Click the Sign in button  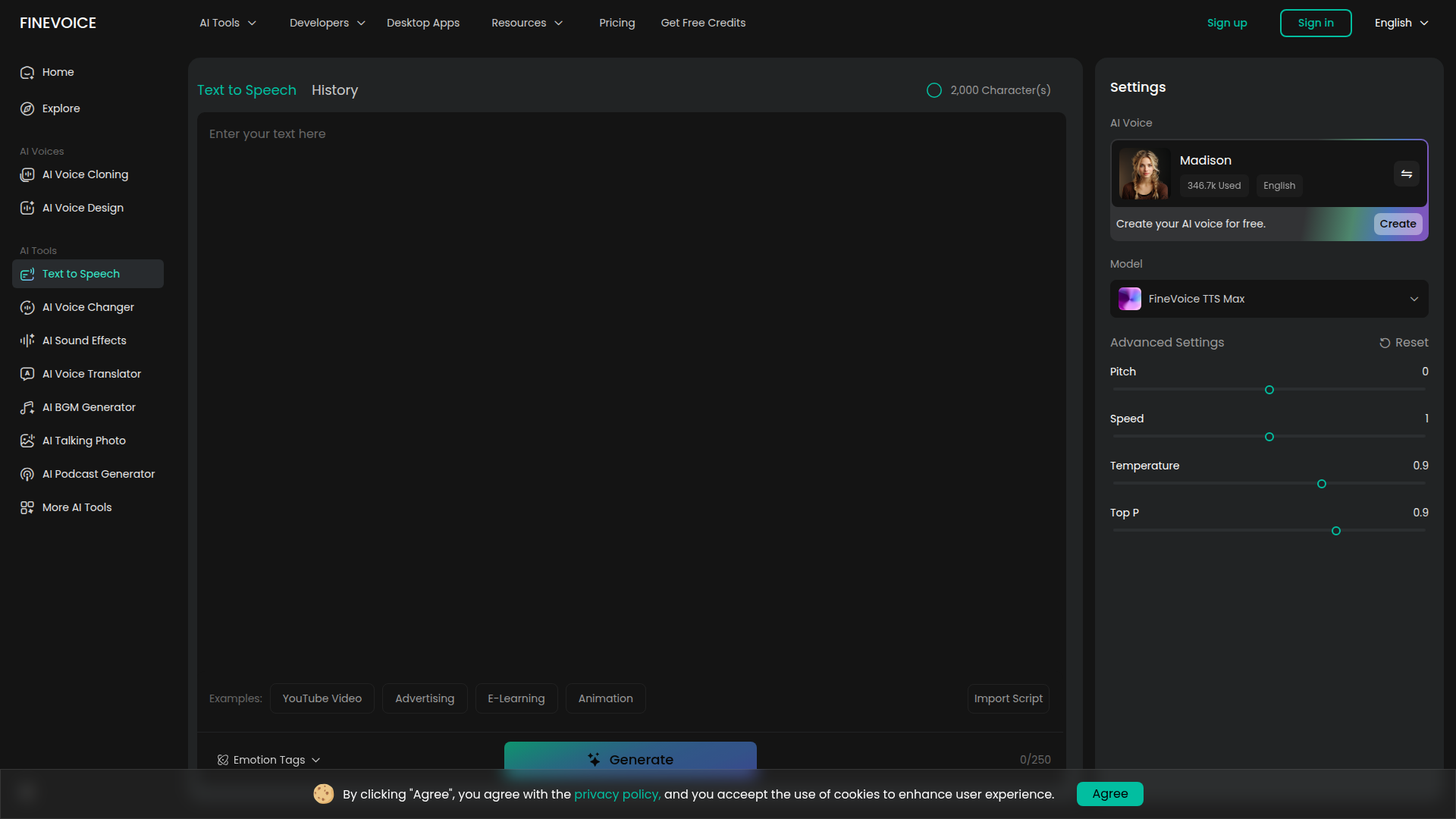[x=1315, y=23]
